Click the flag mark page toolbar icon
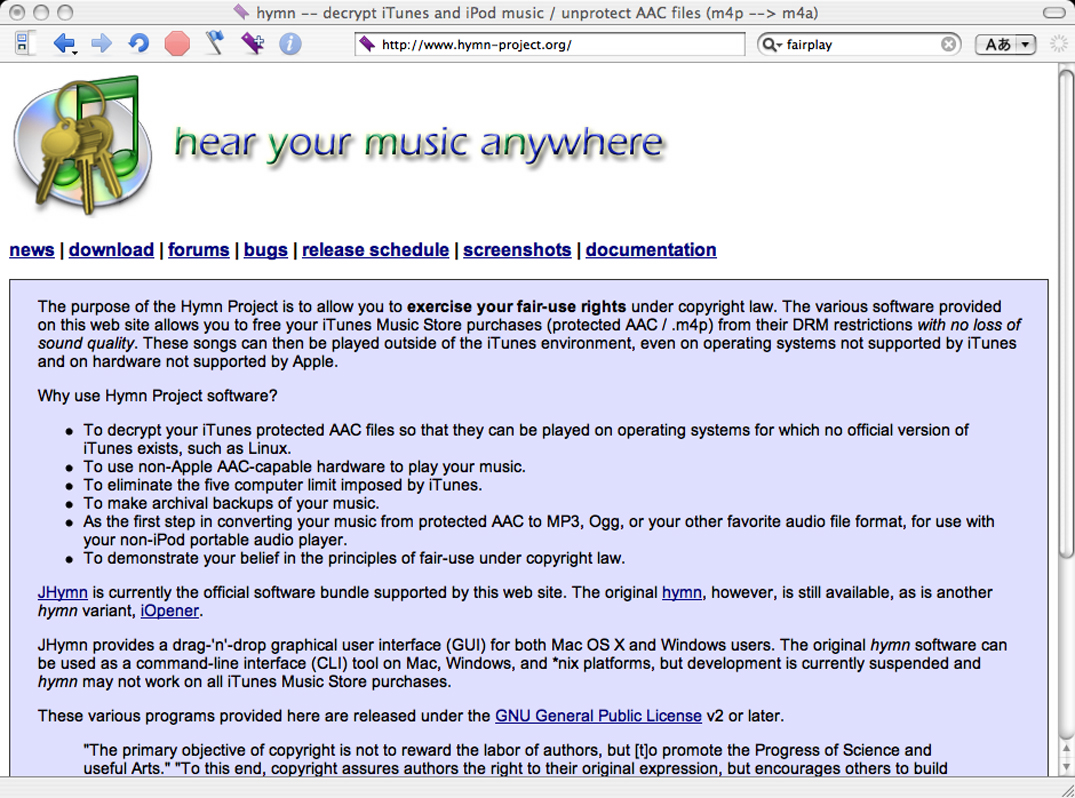 (x=215, y=43)
